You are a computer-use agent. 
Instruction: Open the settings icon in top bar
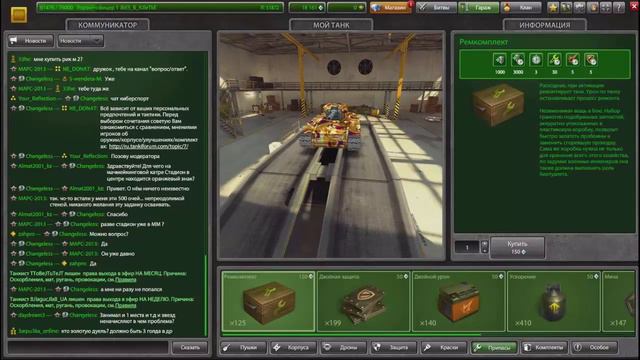pyautogui.click(x=579, y=7)
